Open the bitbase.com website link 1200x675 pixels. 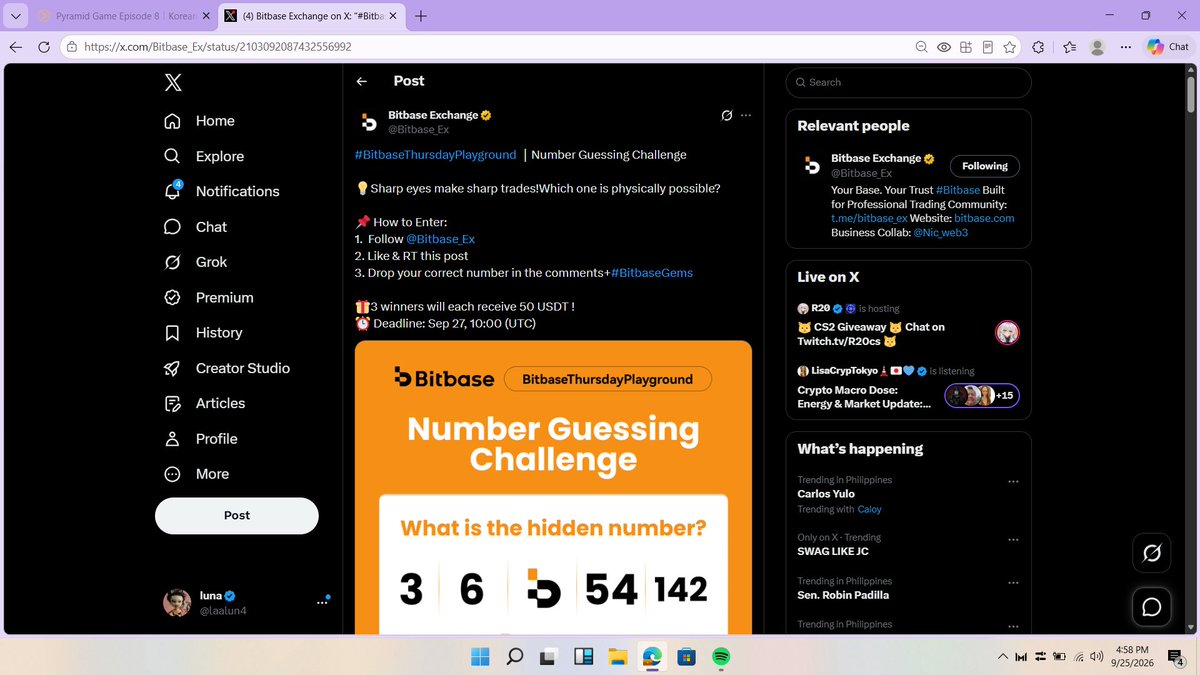click(984, 218)
